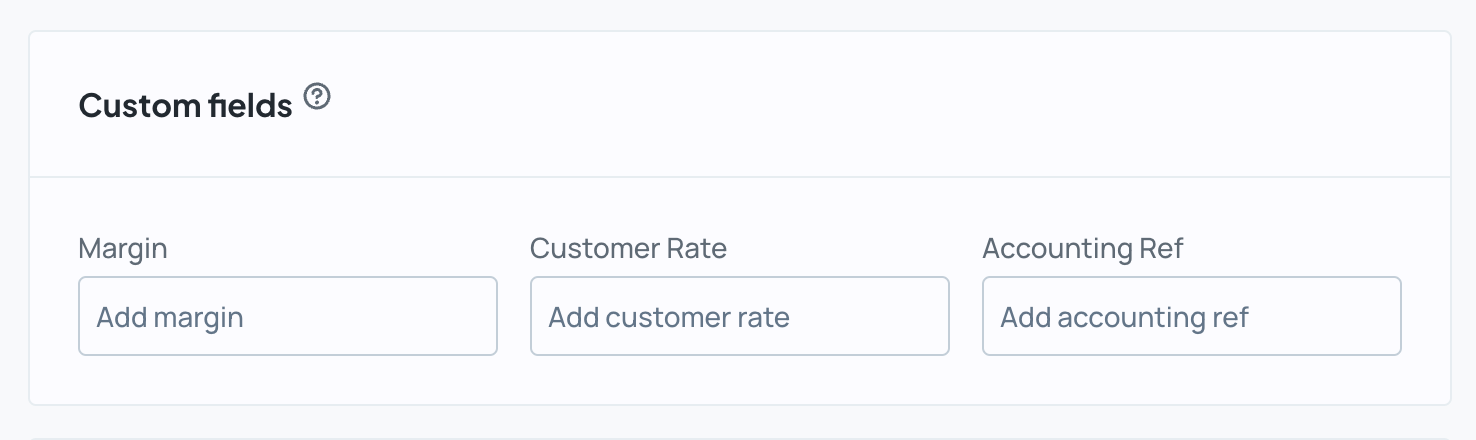Image resolution: width=1476 pixels, height=440 pixels.
Task: Click the Accounting Ref field label
Action: (x=1083, y=249)
